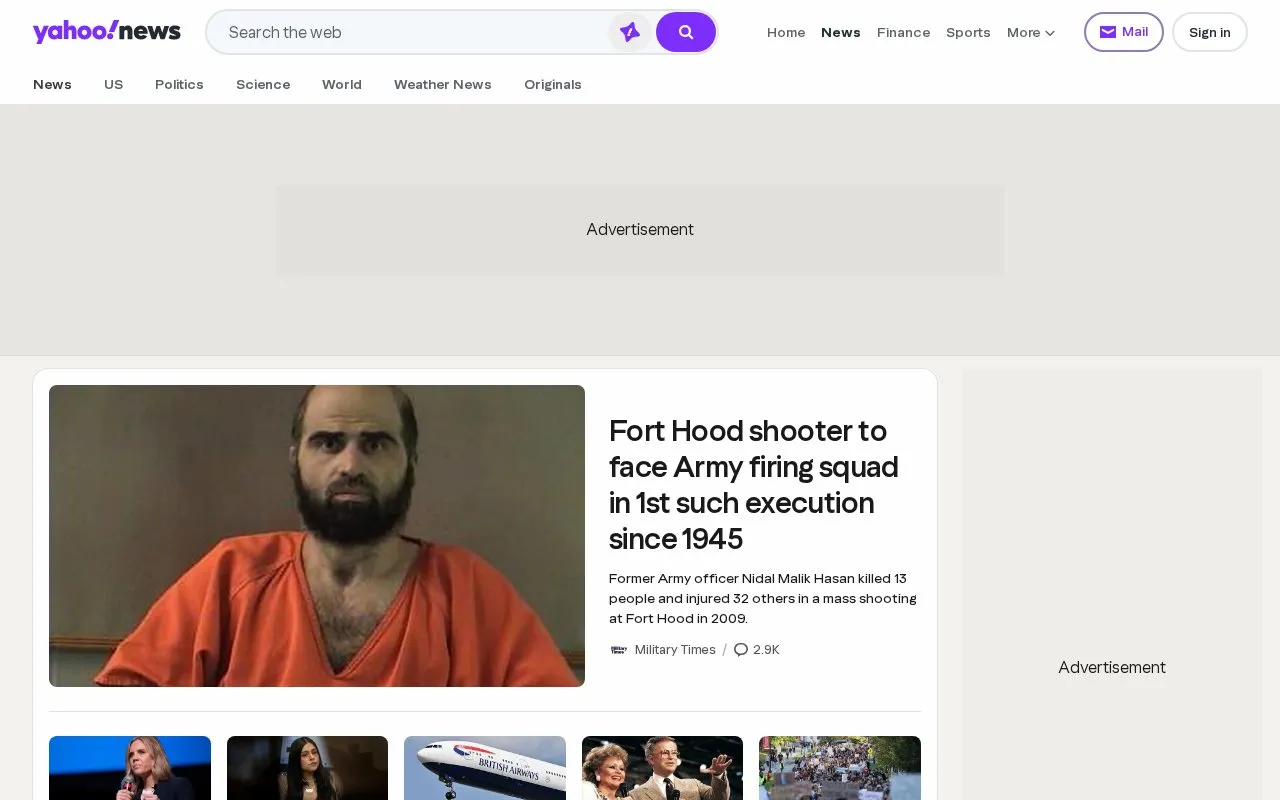Click the Sign in button

pos(1209,32)
